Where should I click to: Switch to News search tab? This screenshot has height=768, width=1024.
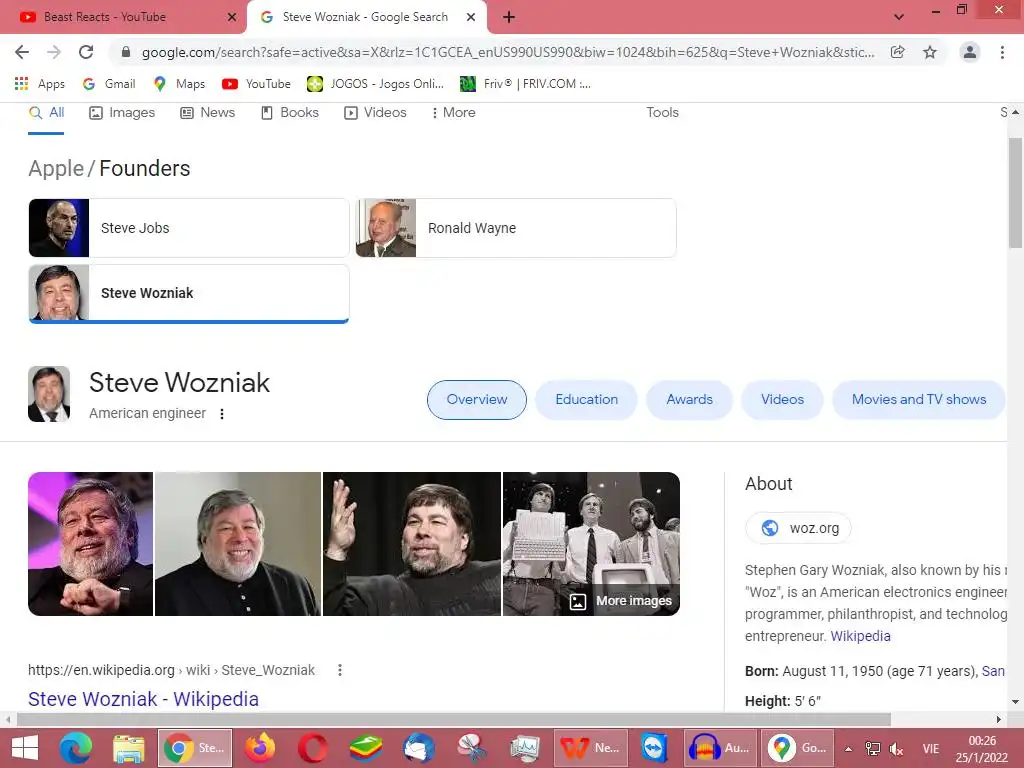click(208, 112)
